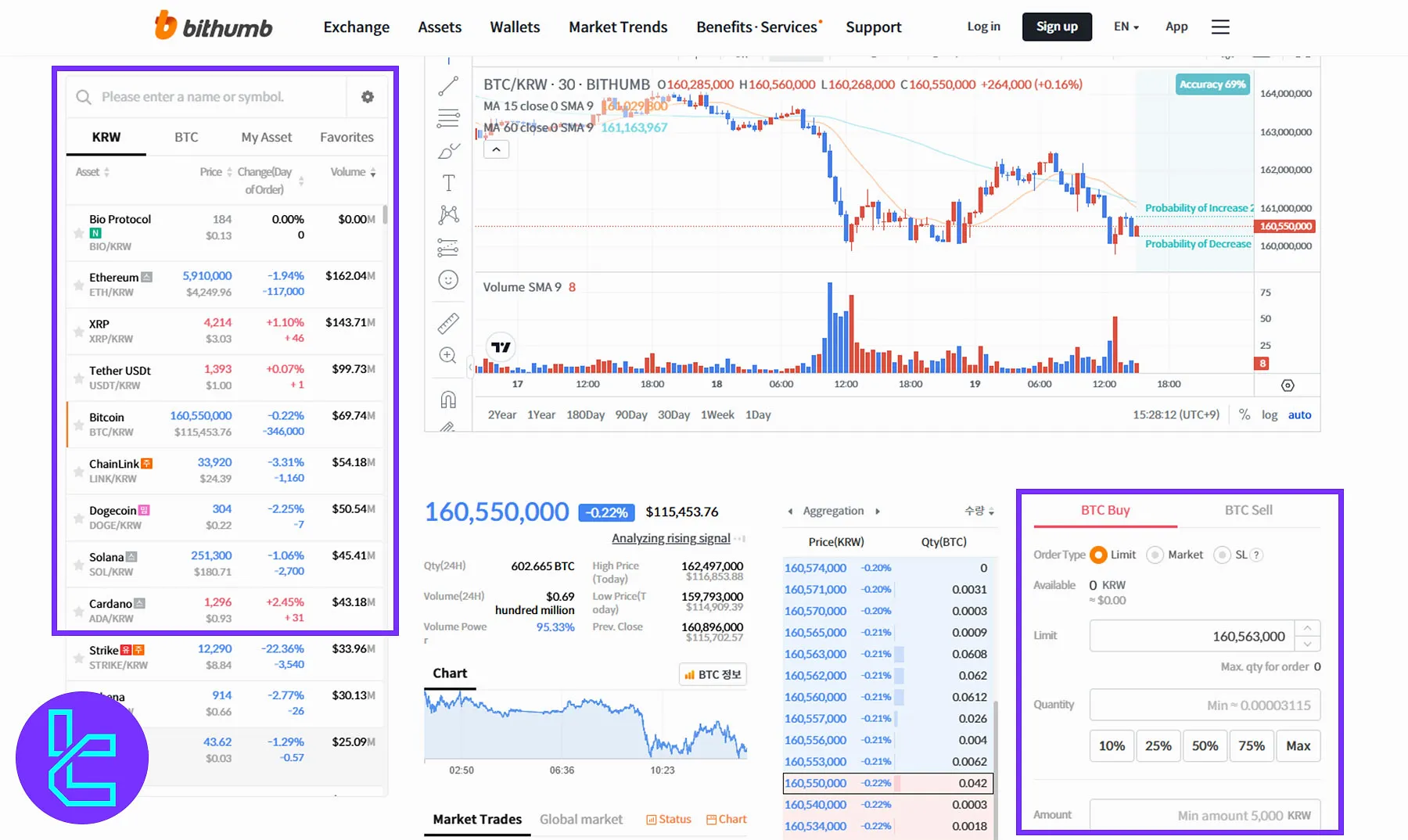Viewport: 1408px width, 840px height.
Task: Click the search magnifier icon
Action: point(84,97)
